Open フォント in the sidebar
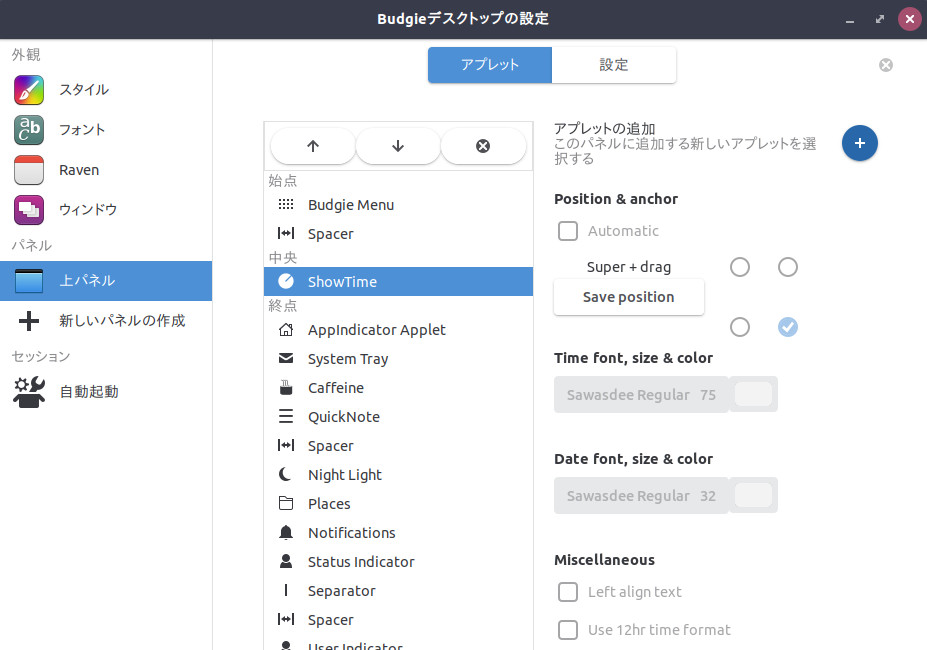This screenshot has width=927, height=650. 106,130
